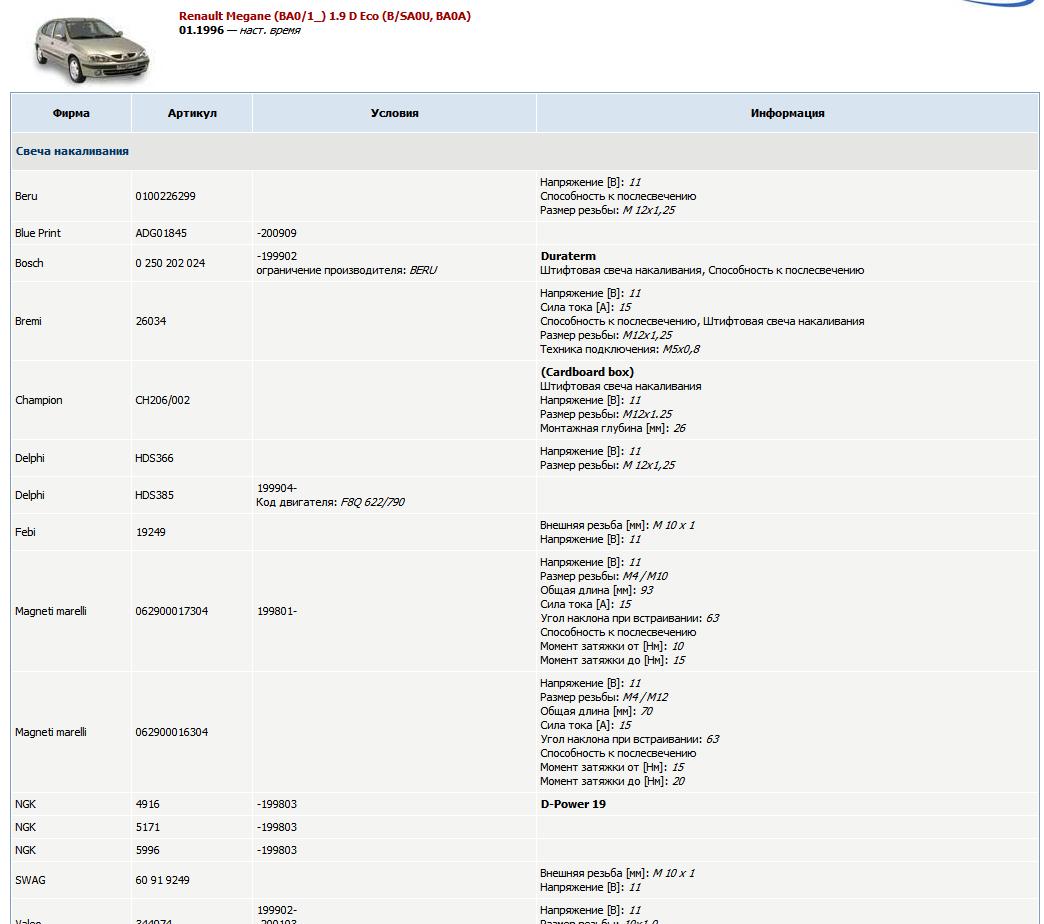Select article 0 250 202 024
The image size is (1044, 924).
coord(170,263)
